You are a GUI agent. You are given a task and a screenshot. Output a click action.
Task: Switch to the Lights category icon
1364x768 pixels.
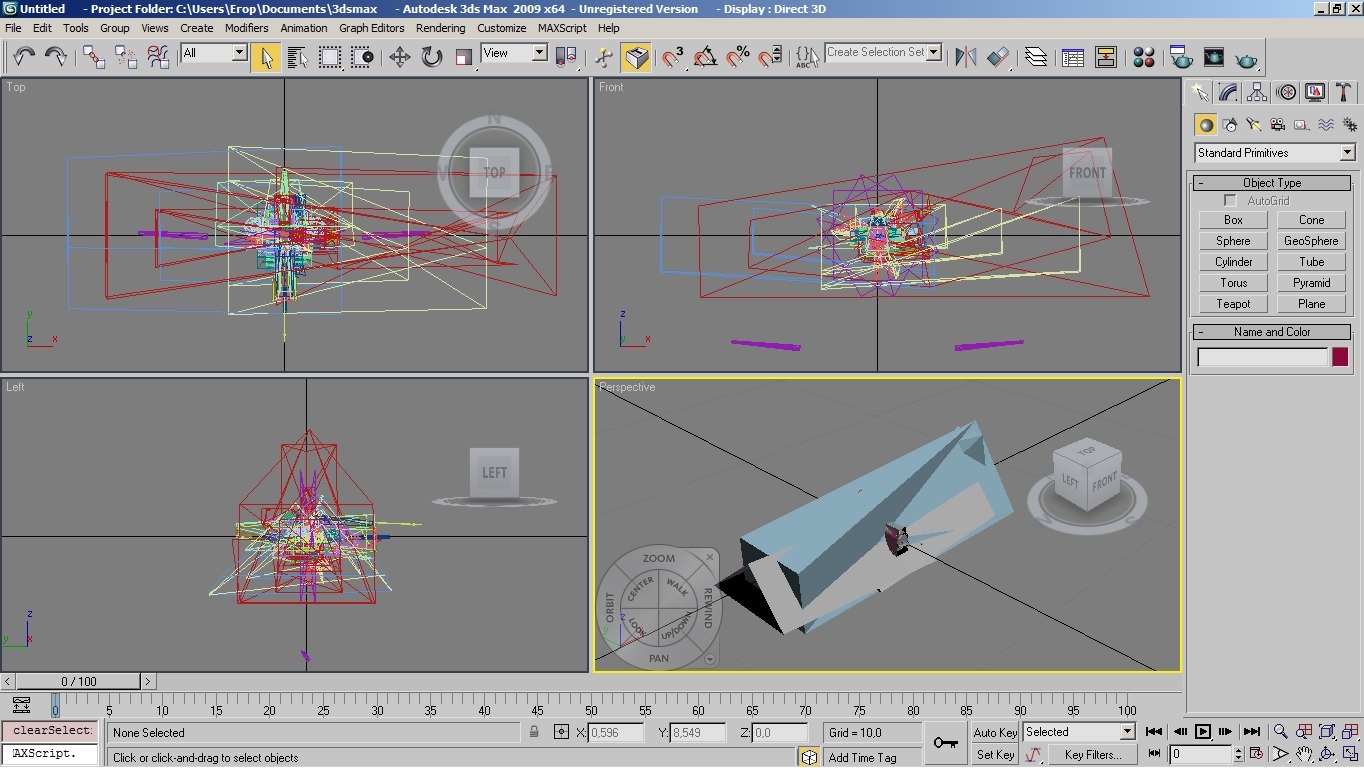pos(1254,125)
